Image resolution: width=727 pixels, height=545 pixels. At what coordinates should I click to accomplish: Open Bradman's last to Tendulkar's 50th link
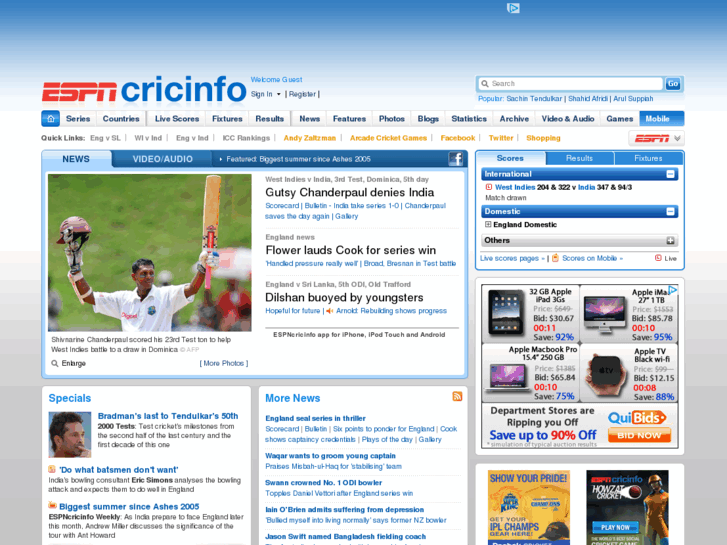(168, 416)
